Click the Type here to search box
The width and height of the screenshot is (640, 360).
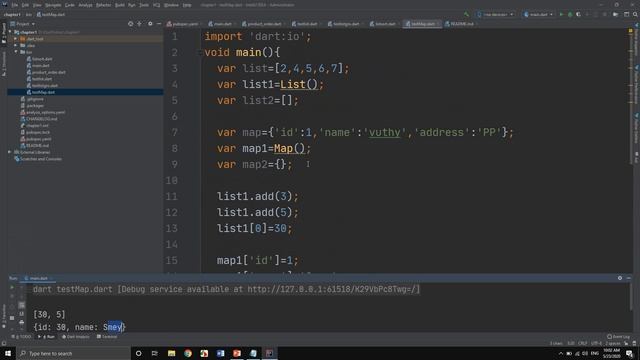[x=73, y=353]
